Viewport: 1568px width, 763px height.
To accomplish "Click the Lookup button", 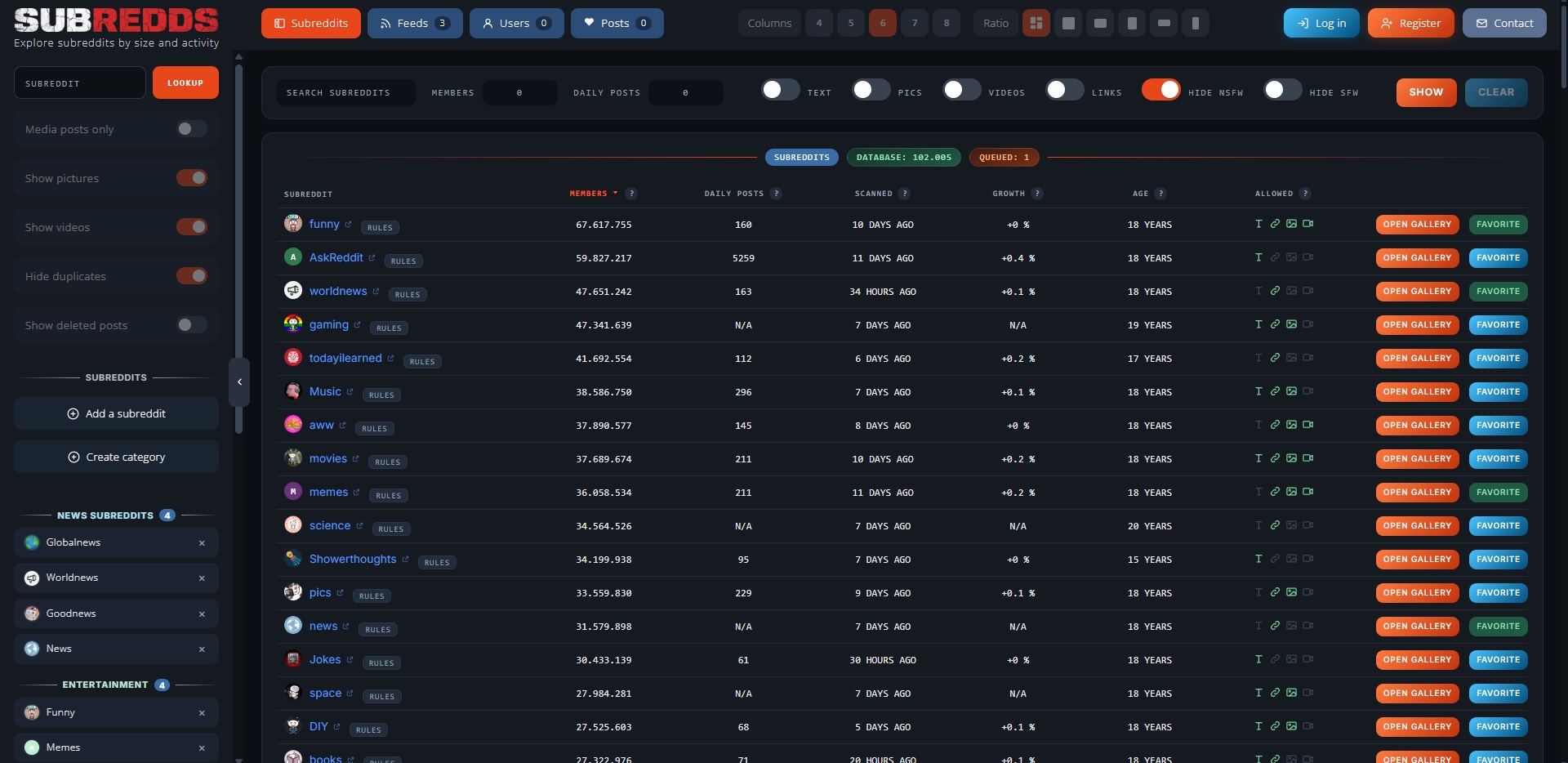I will coord(185,83).
